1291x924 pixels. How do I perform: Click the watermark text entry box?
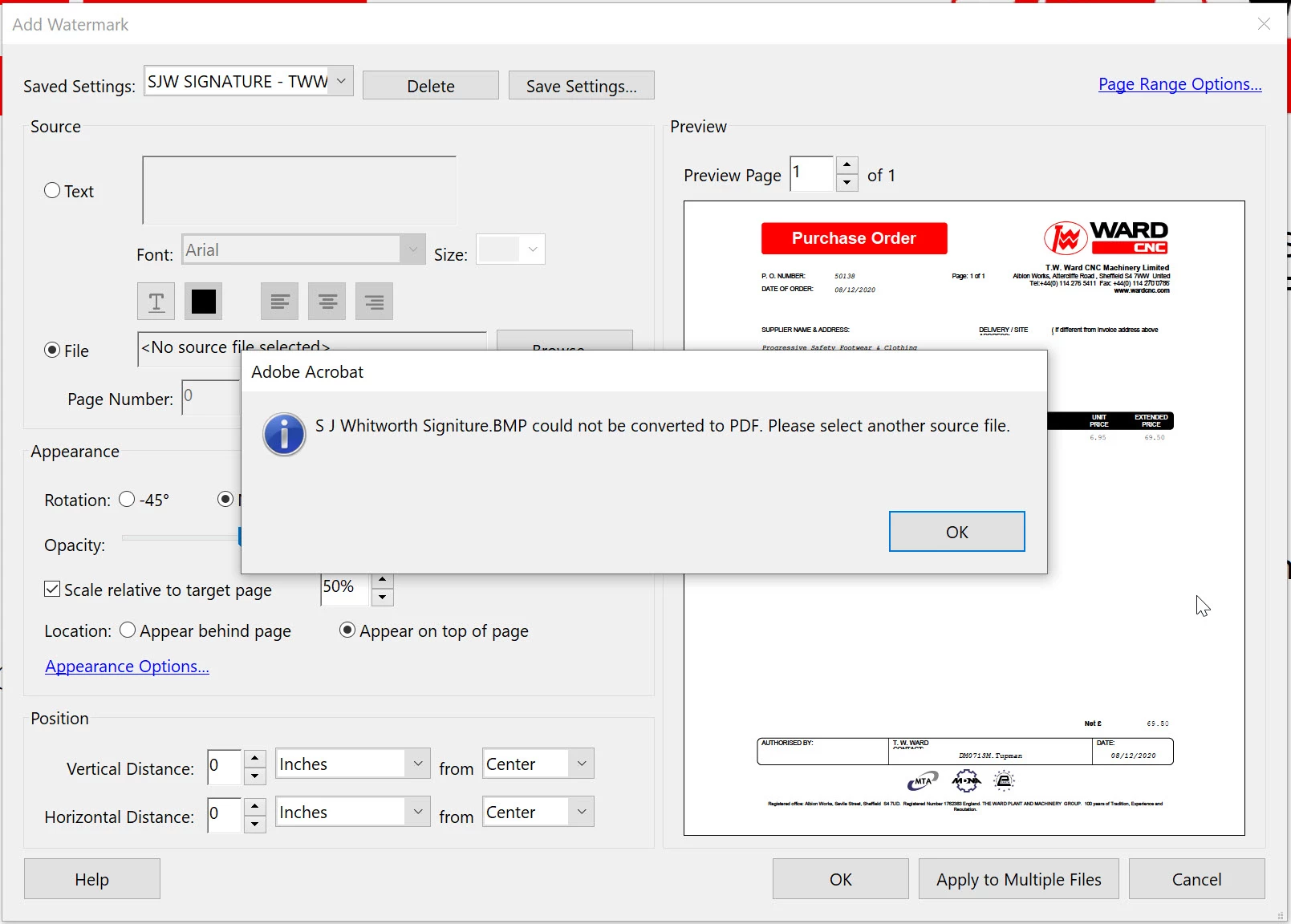click(299, 191)
